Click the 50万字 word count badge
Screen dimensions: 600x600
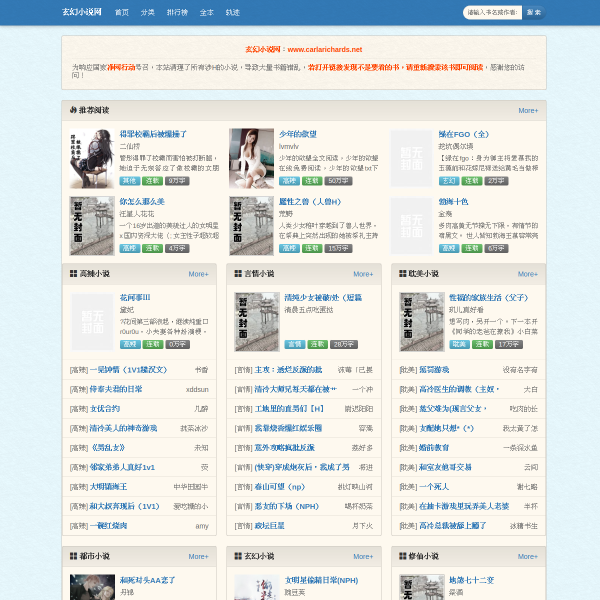[x=338, y=181]
